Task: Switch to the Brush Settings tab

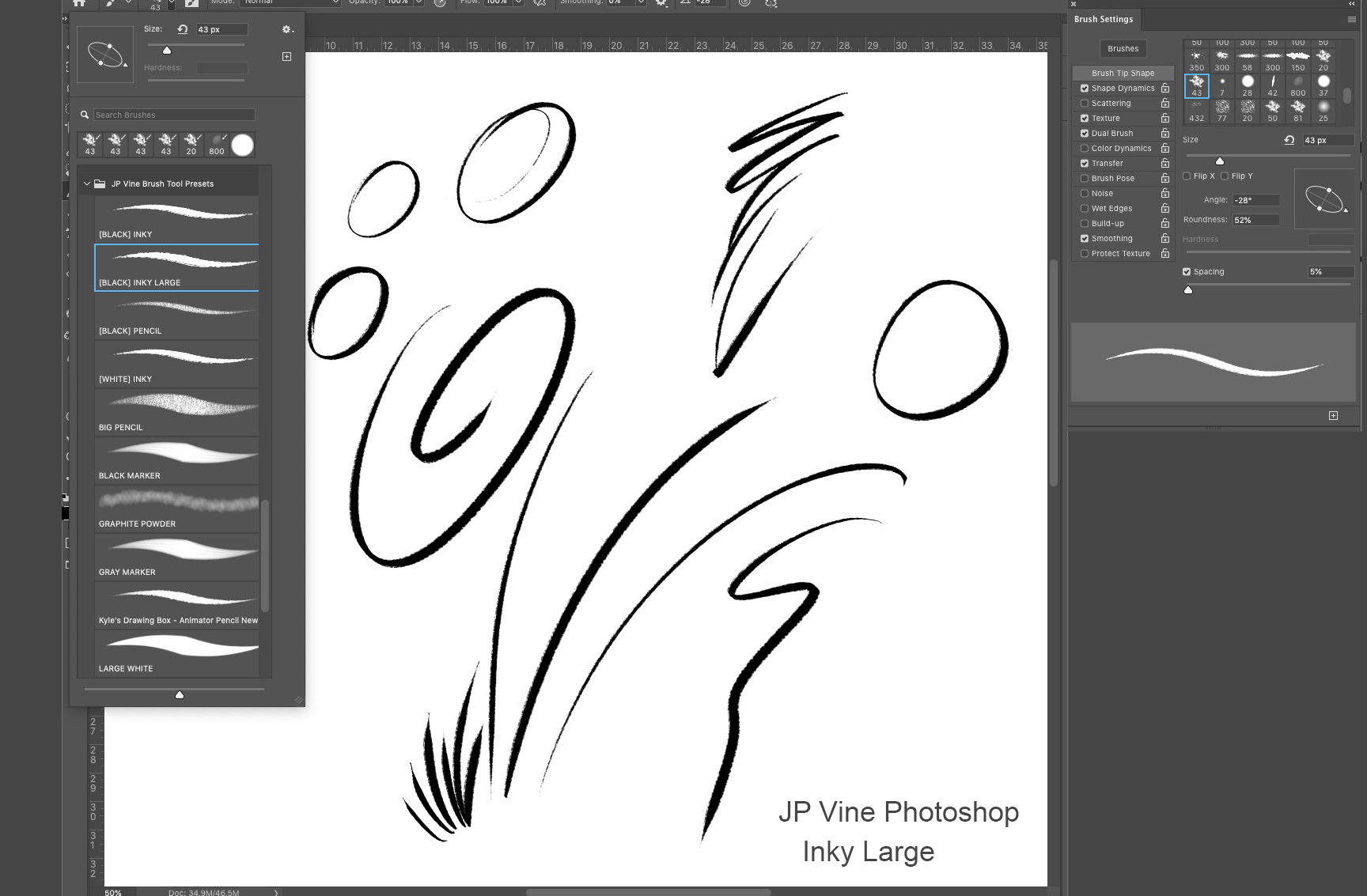Action: coord(1104,19)
